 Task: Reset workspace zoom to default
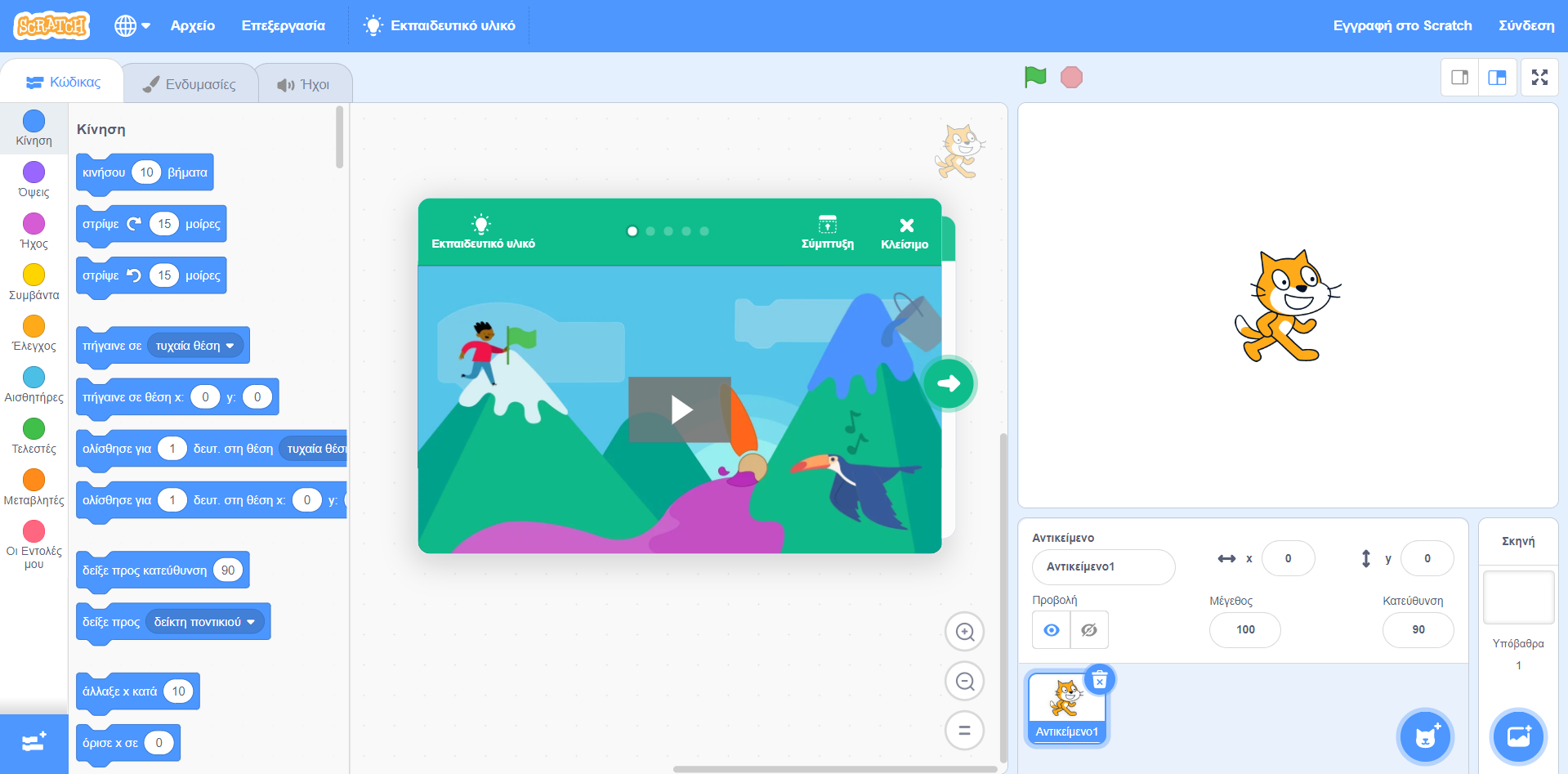[964, 730]
